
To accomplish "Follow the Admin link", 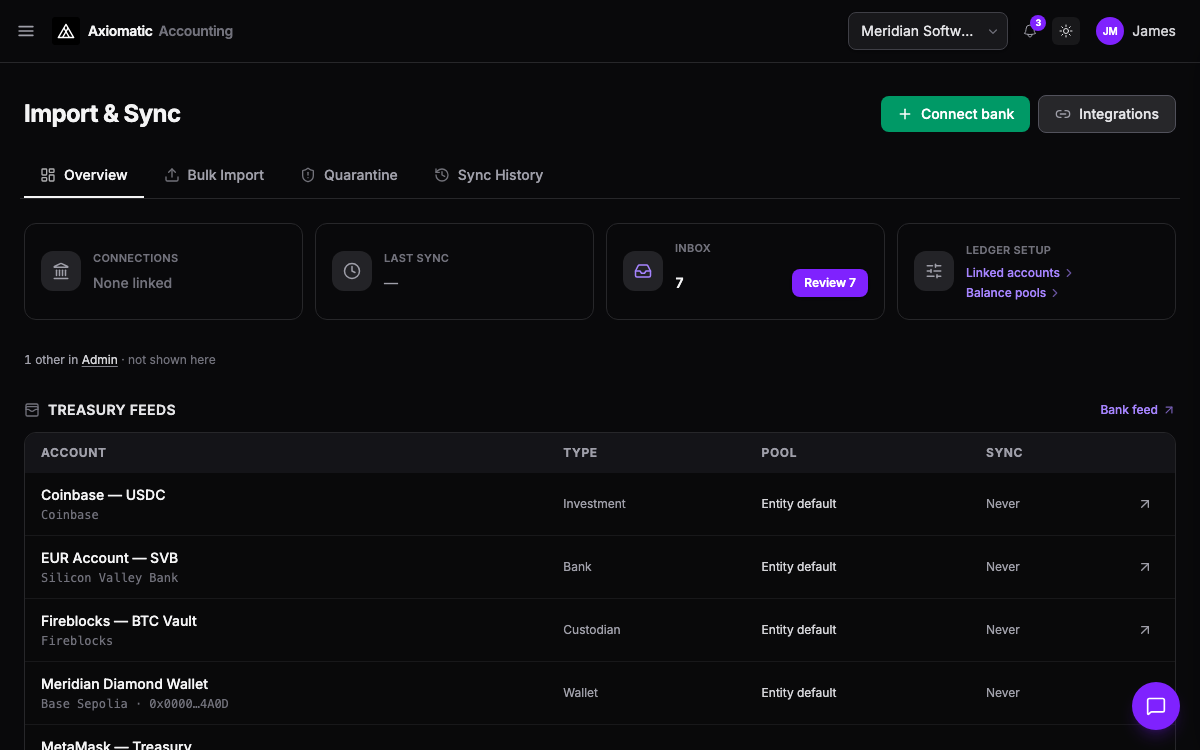I will click(100, 360).
